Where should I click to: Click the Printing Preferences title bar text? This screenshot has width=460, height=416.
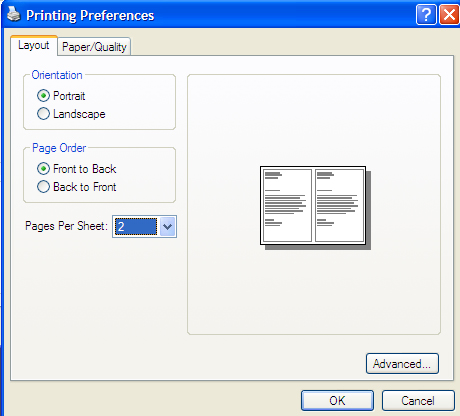(x=90, y=16)
